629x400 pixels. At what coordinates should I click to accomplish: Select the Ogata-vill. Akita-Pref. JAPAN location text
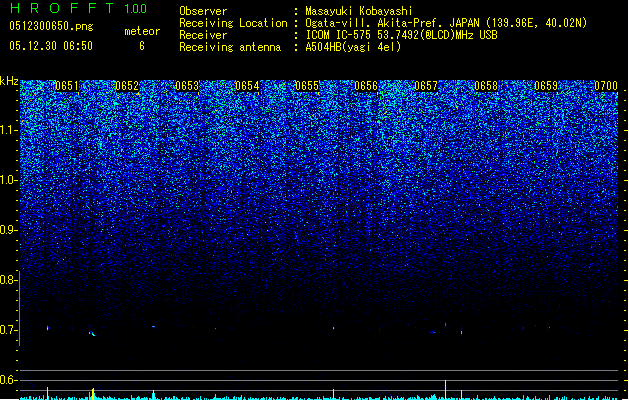click(446, 23)
